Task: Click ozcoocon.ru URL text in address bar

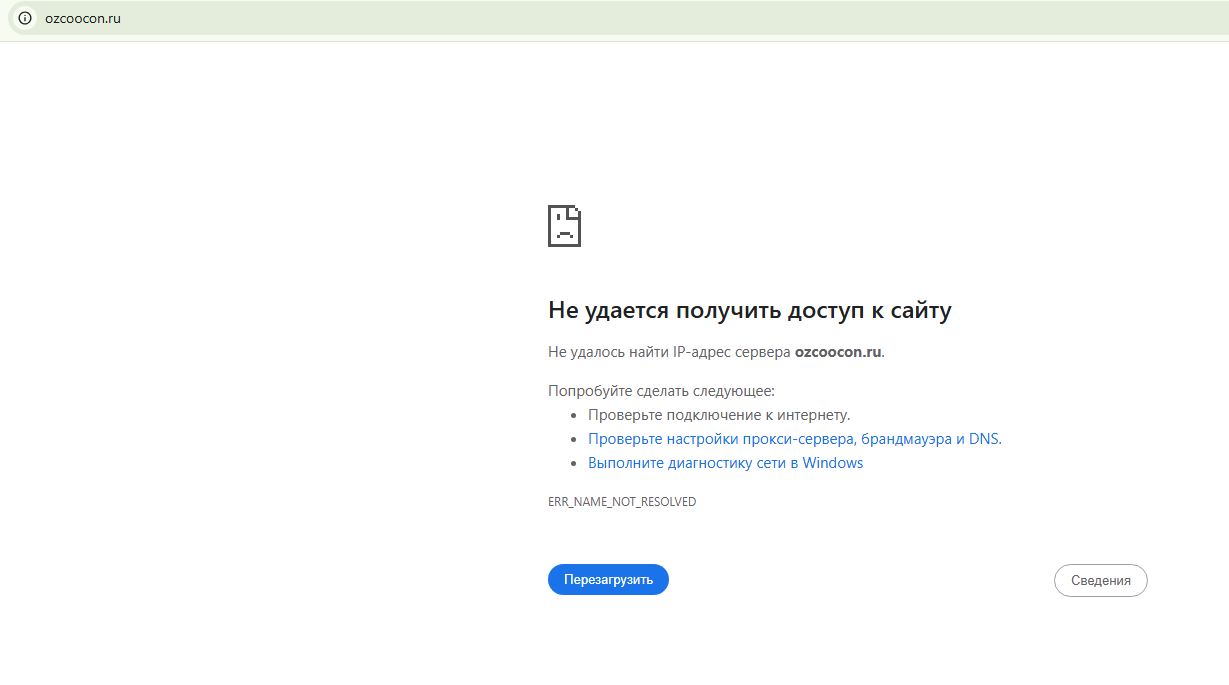Action: click(83, 18)
